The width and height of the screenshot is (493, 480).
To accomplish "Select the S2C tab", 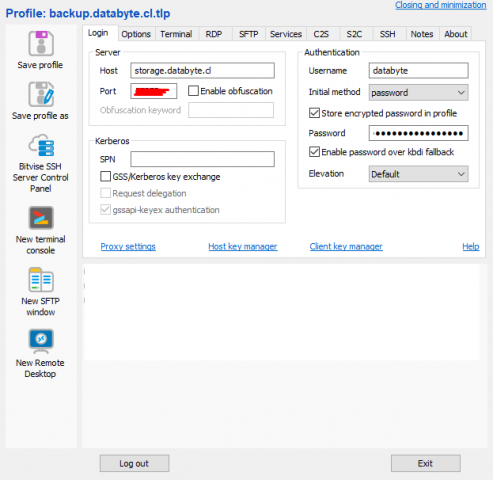I will [354, 34].
